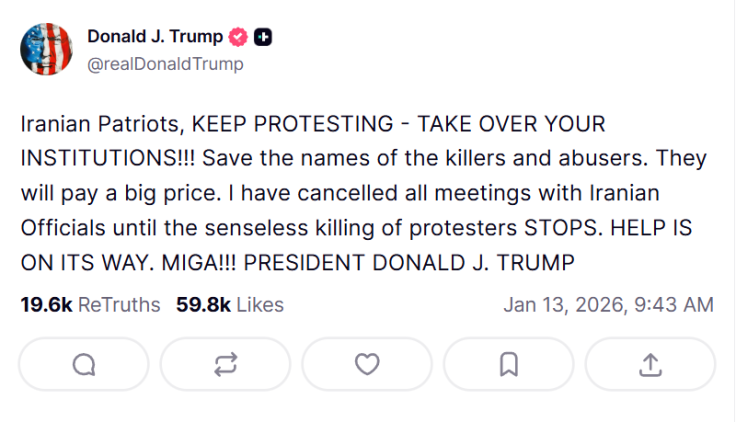The width and height of the screenshot is (736, 422).
Task: View the 19.6k ReTruths list
Action: click(90, 305)
